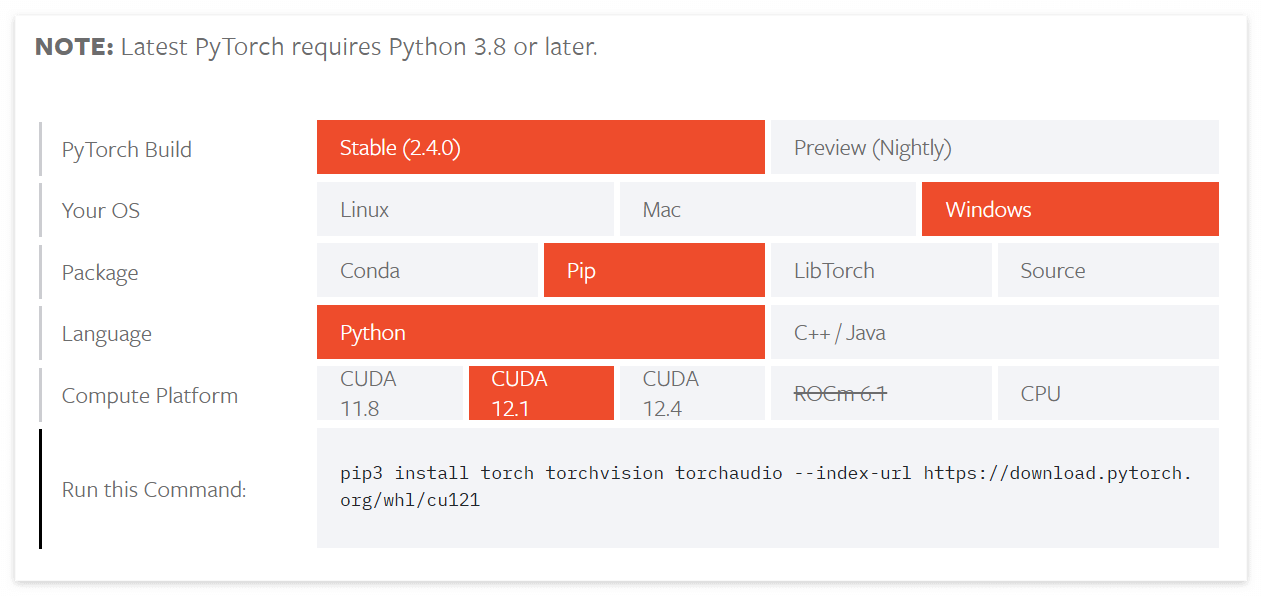
Task: Switch language to C++ / Java
Action: [x=994, y=331]
